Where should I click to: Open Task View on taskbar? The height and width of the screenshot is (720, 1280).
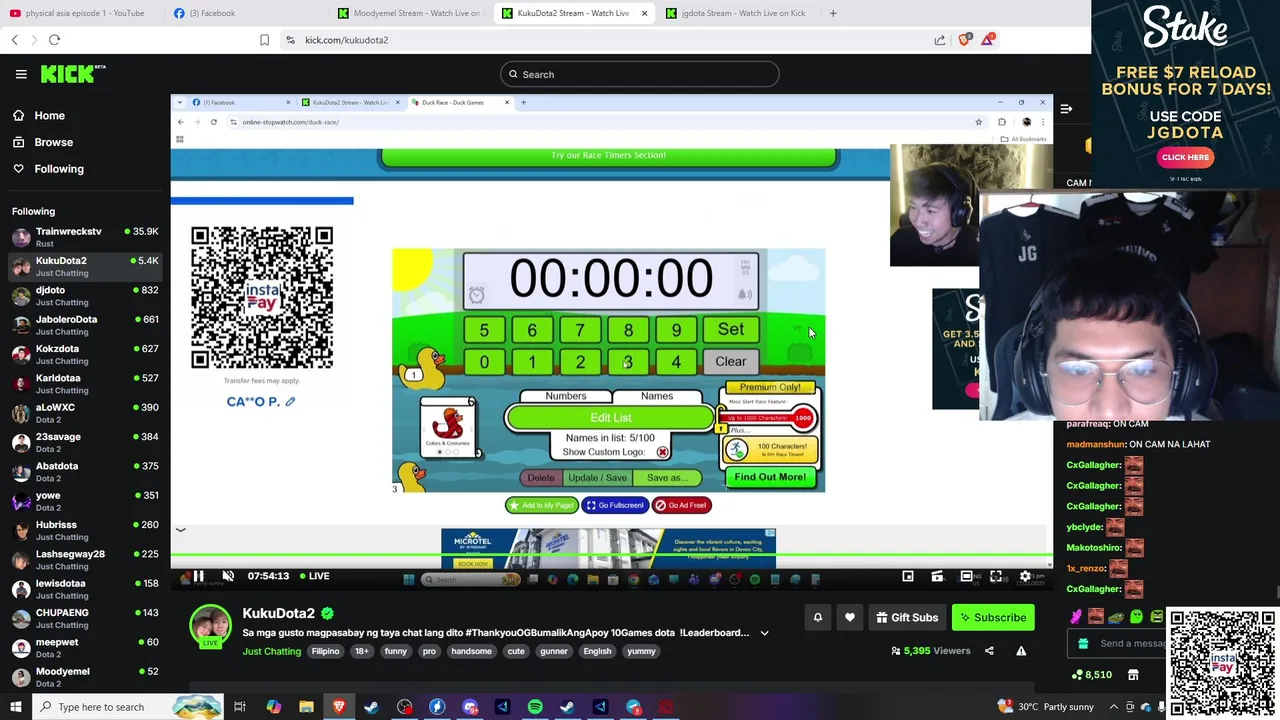[240, 707]
